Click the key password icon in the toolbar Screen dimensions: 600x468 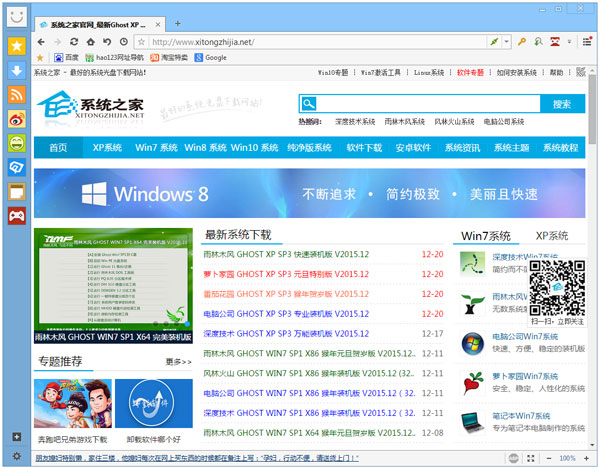coord(521,42)
